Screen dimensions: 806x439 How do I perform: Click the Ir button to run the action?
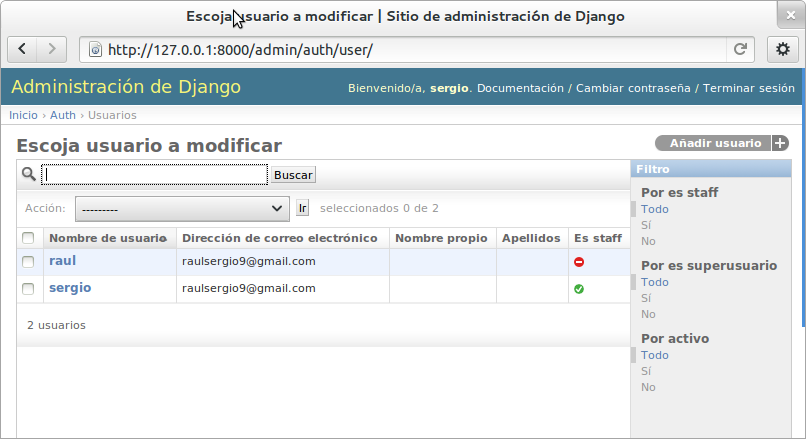click(302, 208)
